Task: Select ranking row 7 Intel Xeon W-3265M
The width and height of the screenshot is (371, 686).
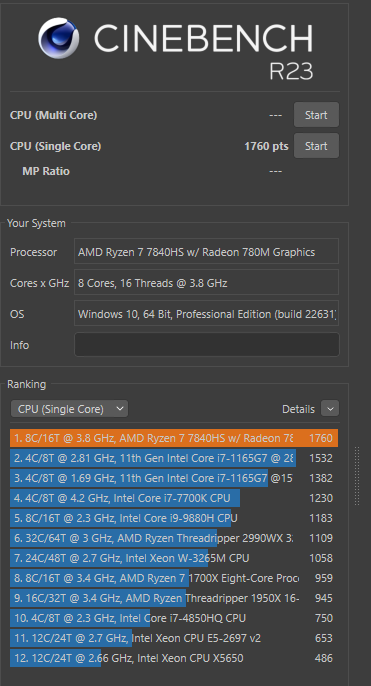Action: point(174,558)
